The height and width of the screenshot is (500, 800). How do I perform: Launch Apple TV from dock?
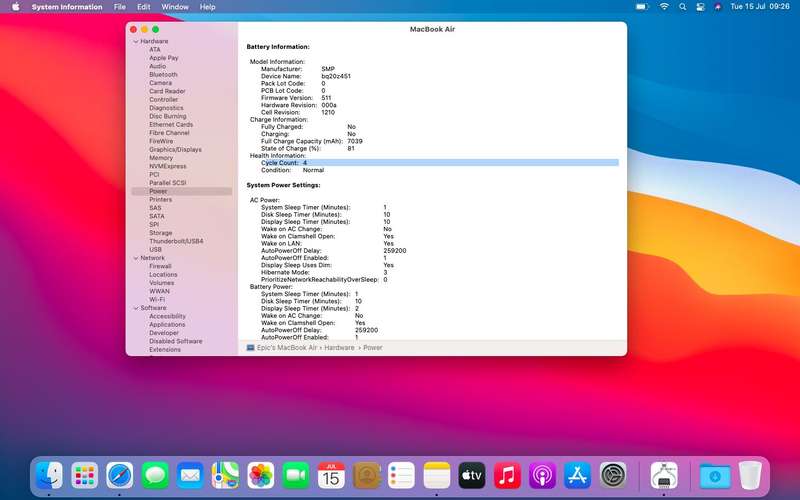point(472,476)
